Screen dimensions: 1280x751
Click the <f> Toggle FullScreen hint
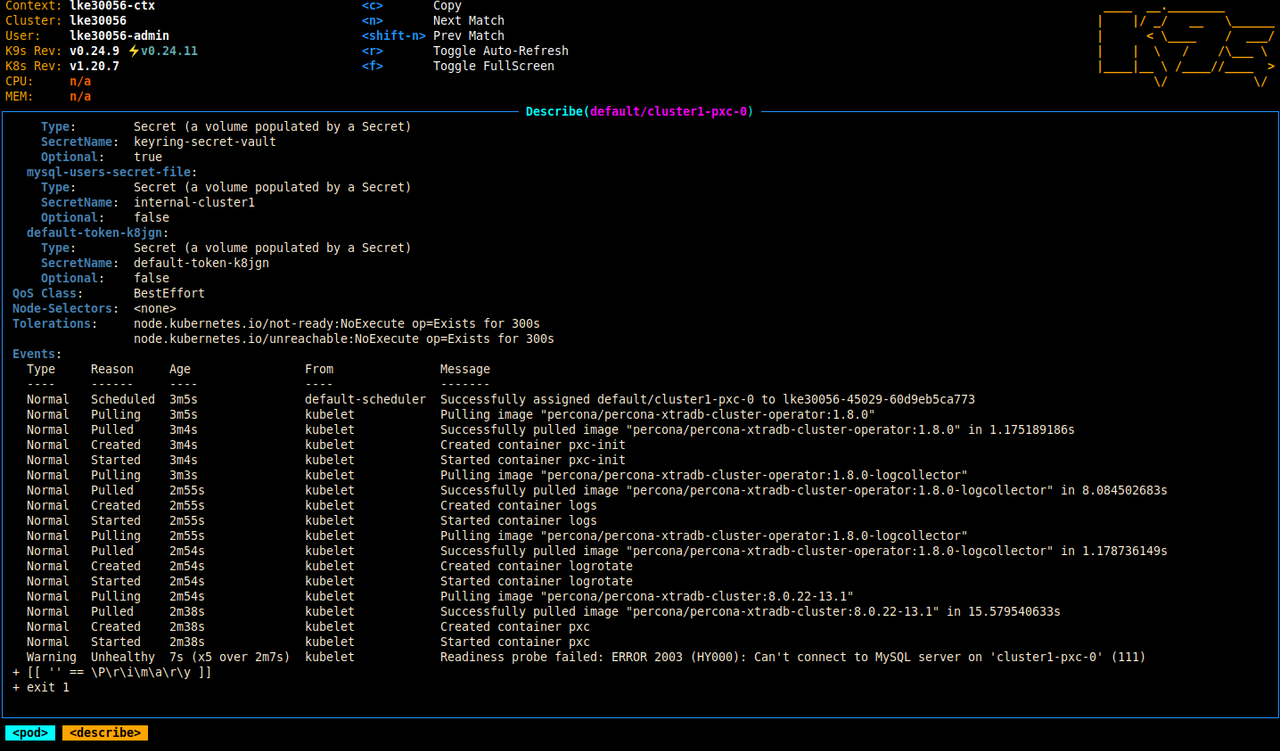pos(458,66)
